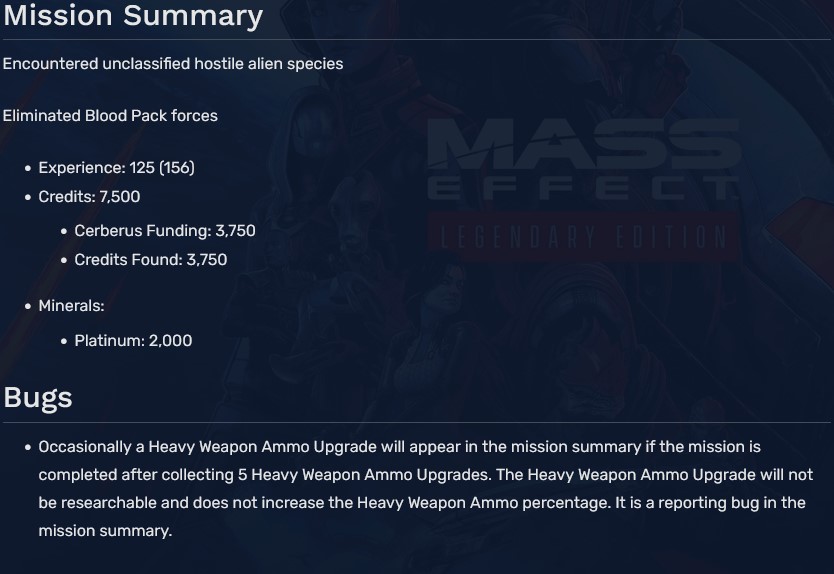Select the Credits Found: 3,750 entry
This screenshot has height=574, width=834.
click(151, 260)
